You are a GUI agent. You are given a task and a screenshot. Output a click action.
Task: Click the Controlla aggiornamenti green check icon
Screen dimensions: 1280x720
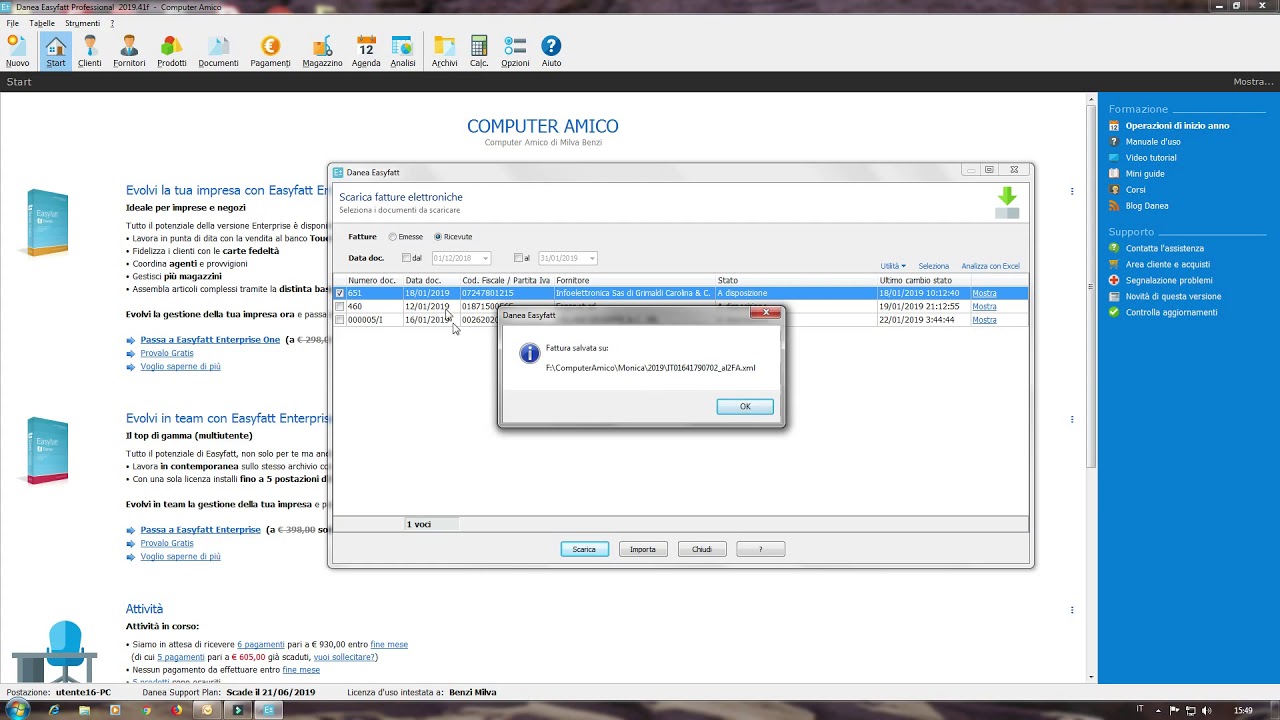1115,312
